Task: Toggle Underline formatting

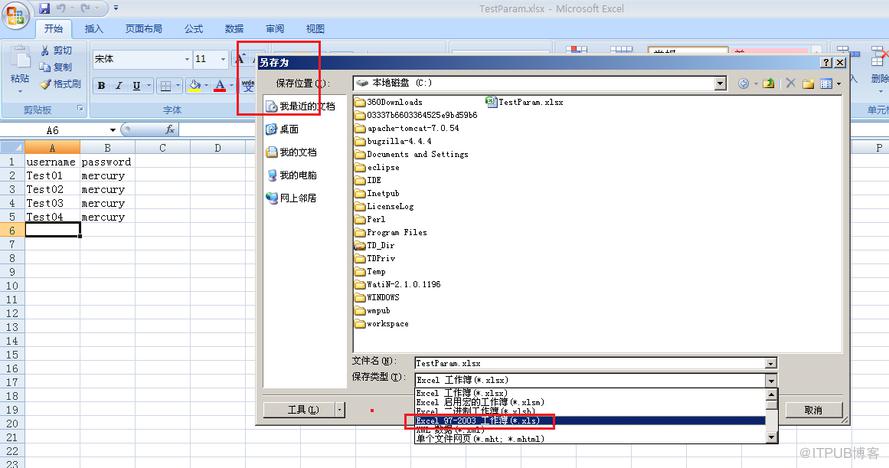Action: point(136,86)
